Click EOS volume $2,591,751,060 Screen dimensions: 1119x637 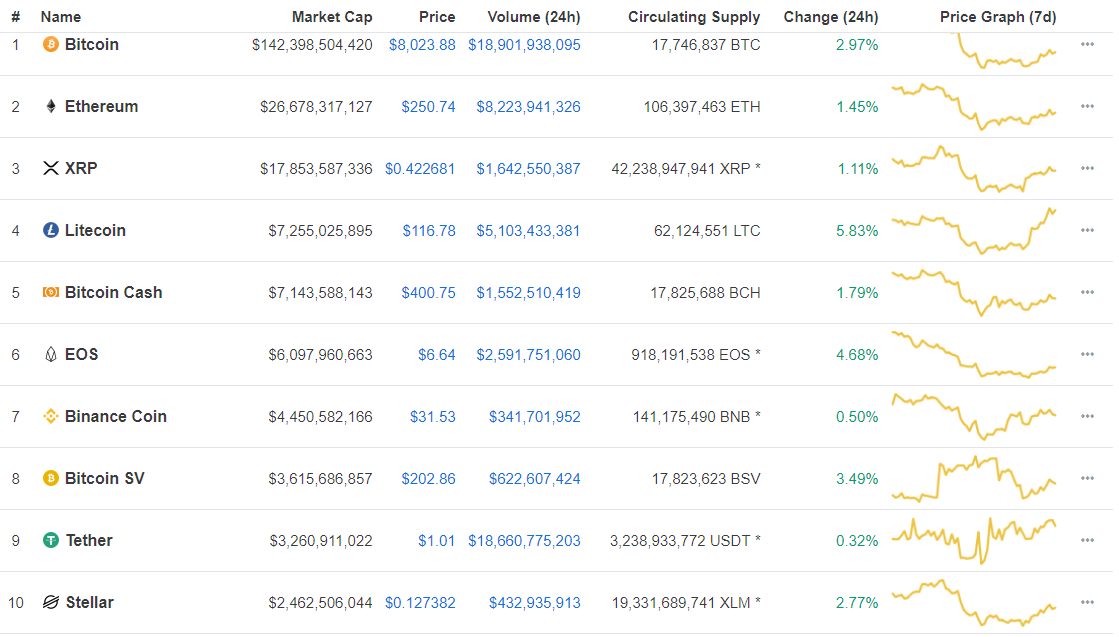pos(528,355)
